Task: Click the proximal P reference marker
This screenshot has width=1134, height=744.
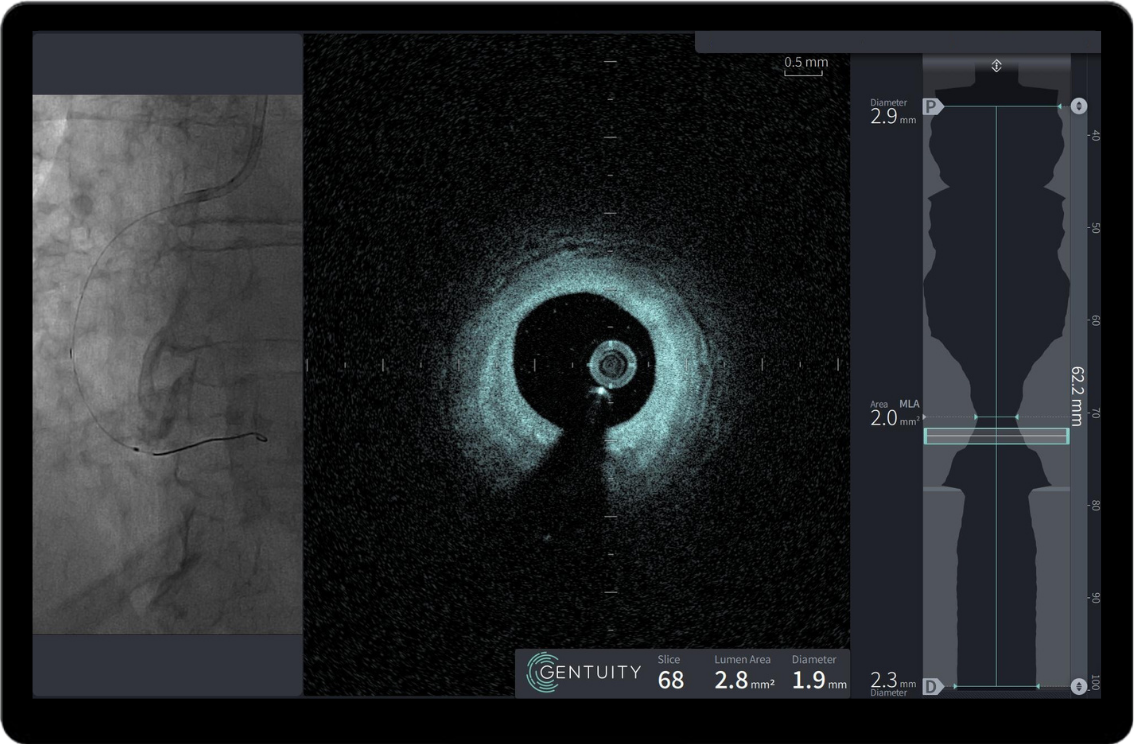Action: [933, 106]
